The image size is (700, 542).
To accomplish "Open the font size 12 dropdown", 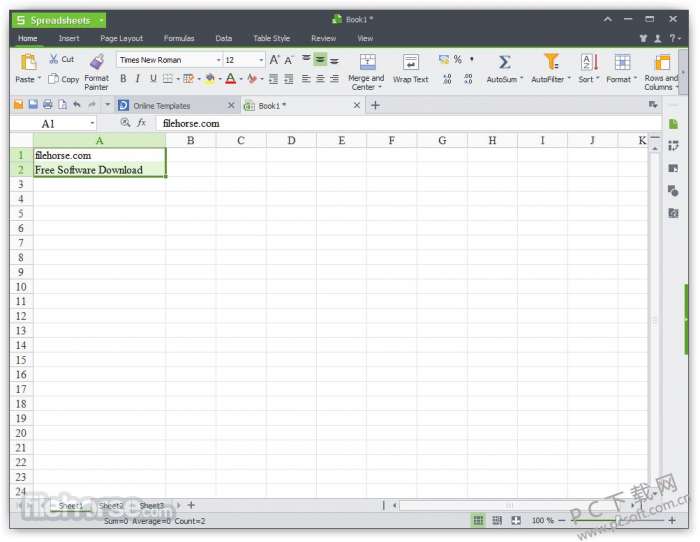I will click(261, 60).
